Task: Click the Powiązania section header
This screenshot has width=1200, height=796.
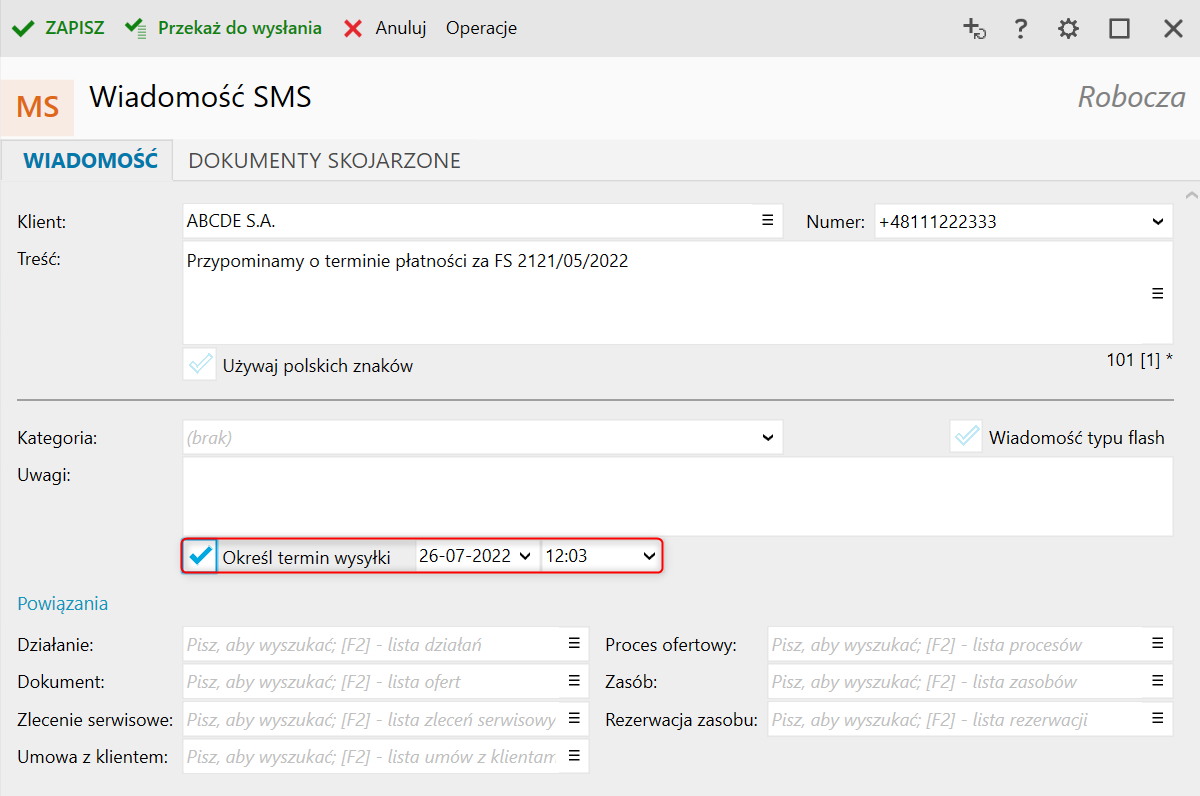Action: [x=63, y=603]
